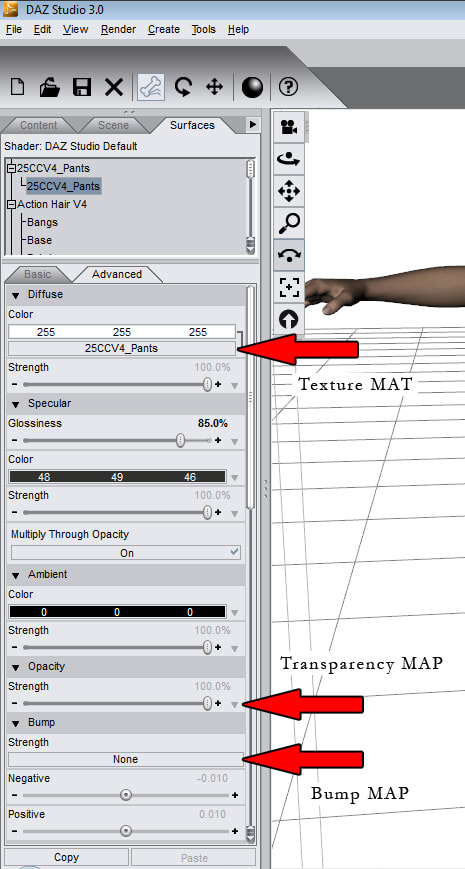
Task: Open Specular Color map dropdown arrow
Action: (x=234, y=478)
